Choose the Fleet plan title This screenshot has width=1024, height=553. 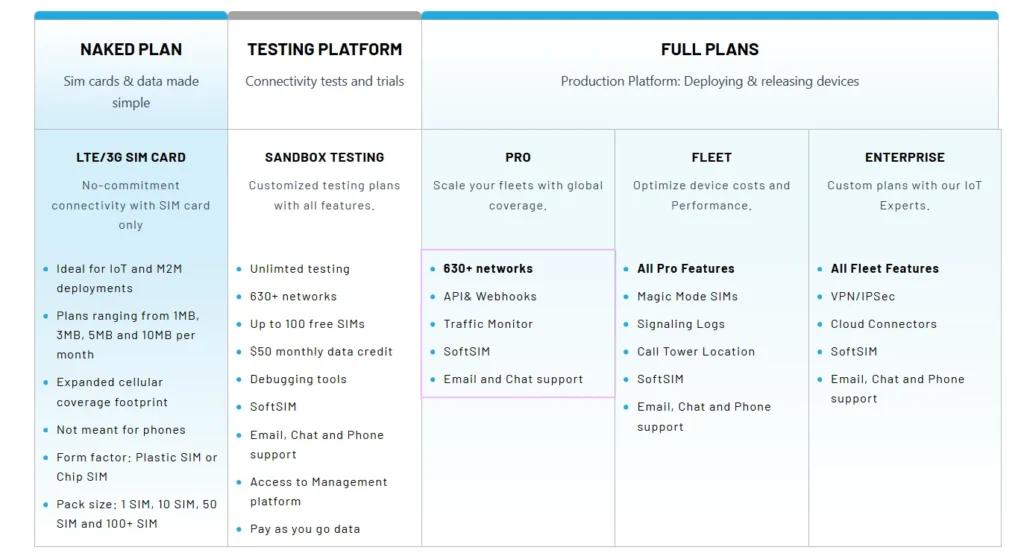(x=711, y=157)
